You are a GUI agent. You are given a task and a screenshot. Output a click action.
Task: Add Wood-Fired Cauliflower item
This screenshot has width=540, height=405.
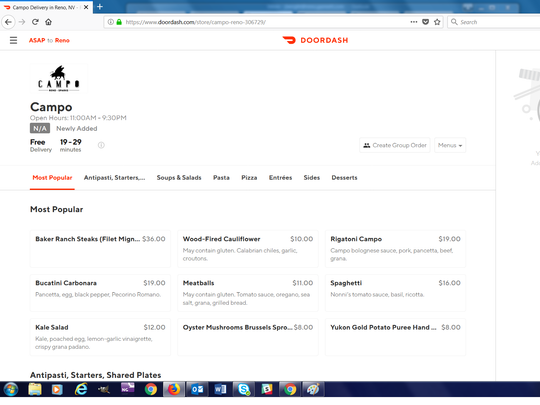(248, 249)
